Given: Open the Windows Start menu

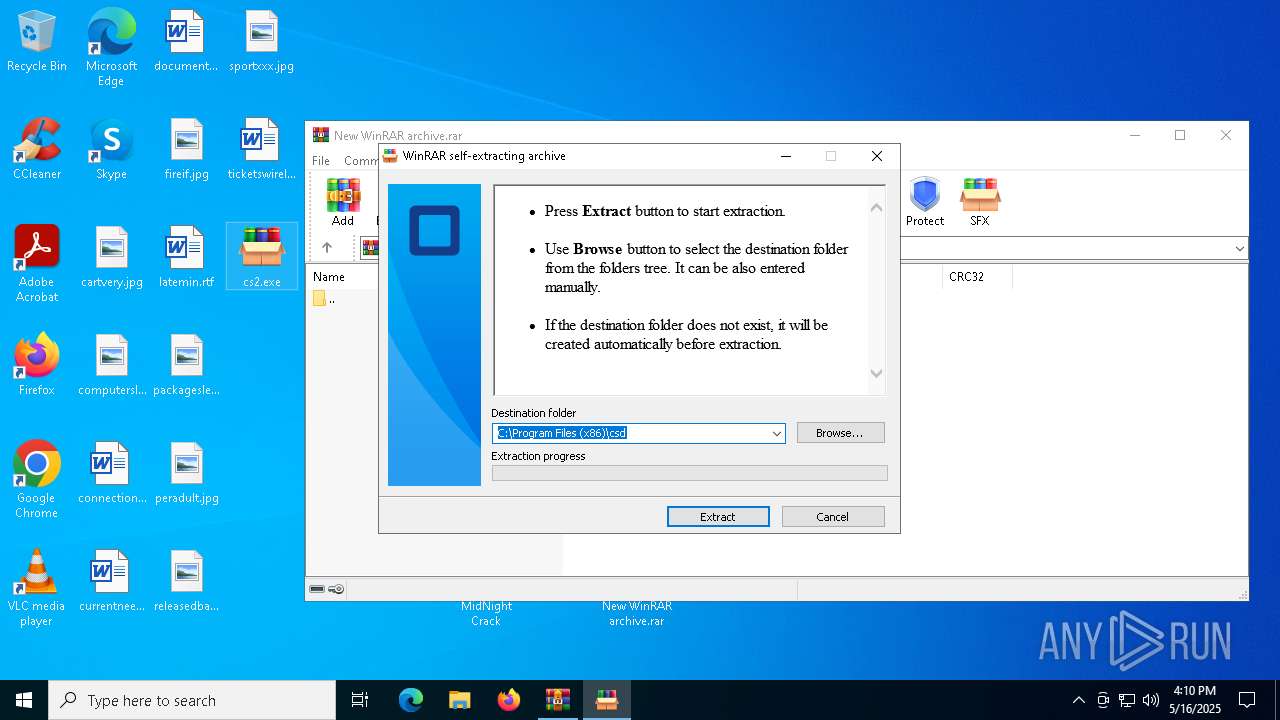Looking at the screenshot, I should (24, 700).
